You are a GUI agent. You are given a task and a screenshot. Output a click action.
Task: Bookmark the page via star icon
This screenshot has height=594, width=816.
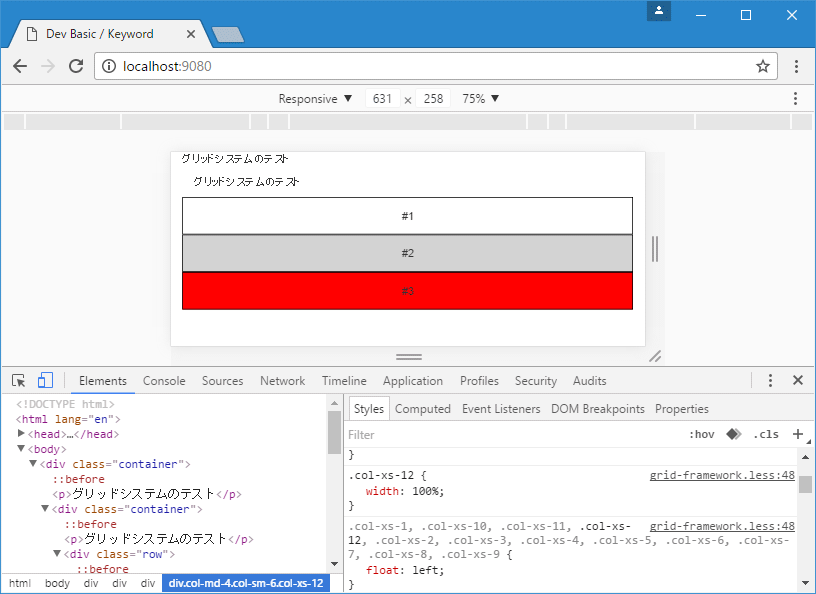763,66
